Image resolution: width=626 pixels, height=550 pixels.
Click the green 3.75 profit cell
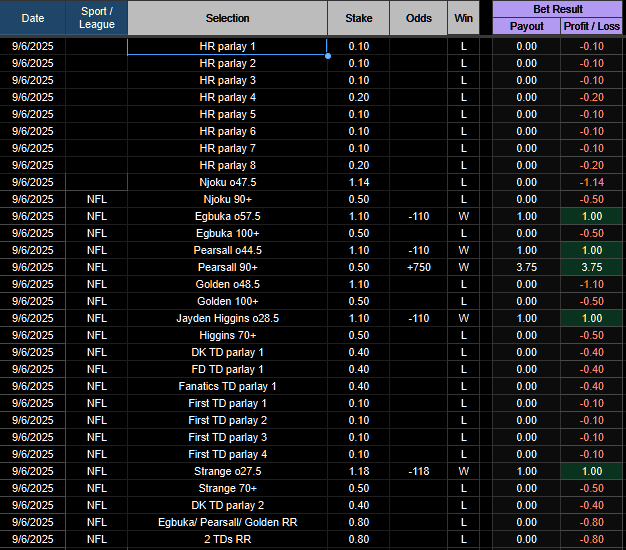tap(592, 267)
